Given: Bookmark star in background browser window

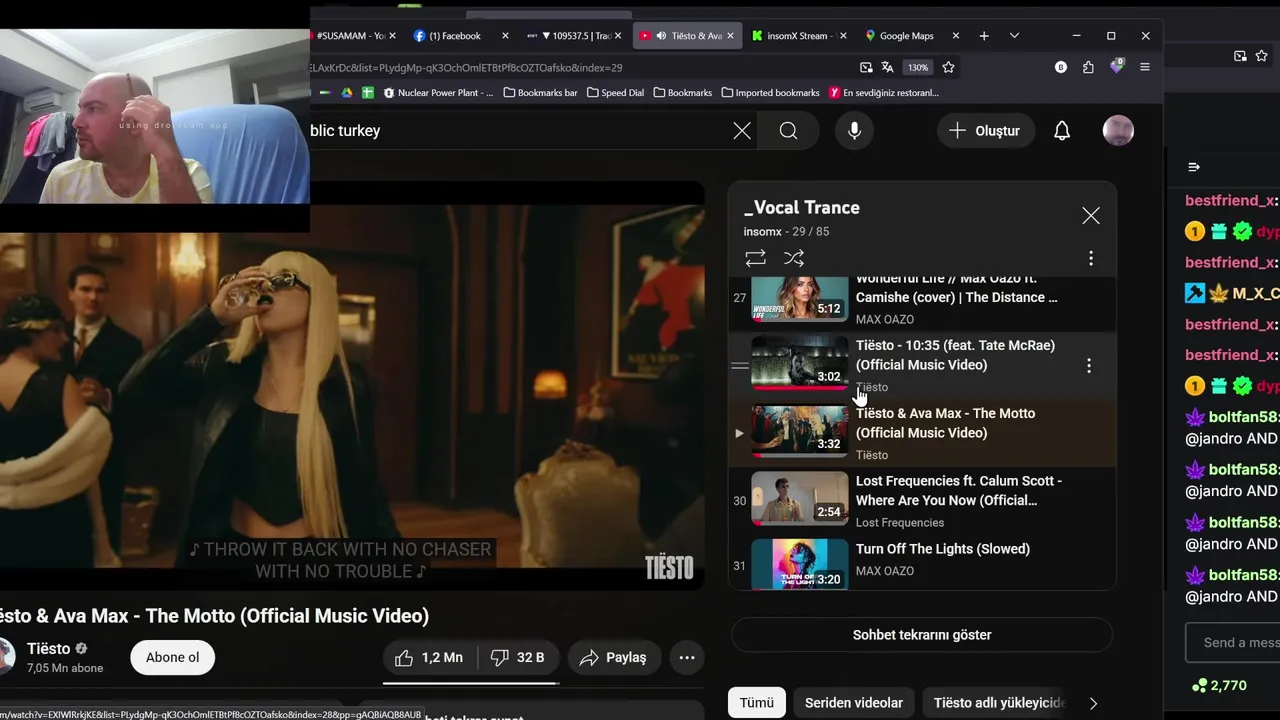Looking at the screenshot, I should click(x=1261, y=56).
